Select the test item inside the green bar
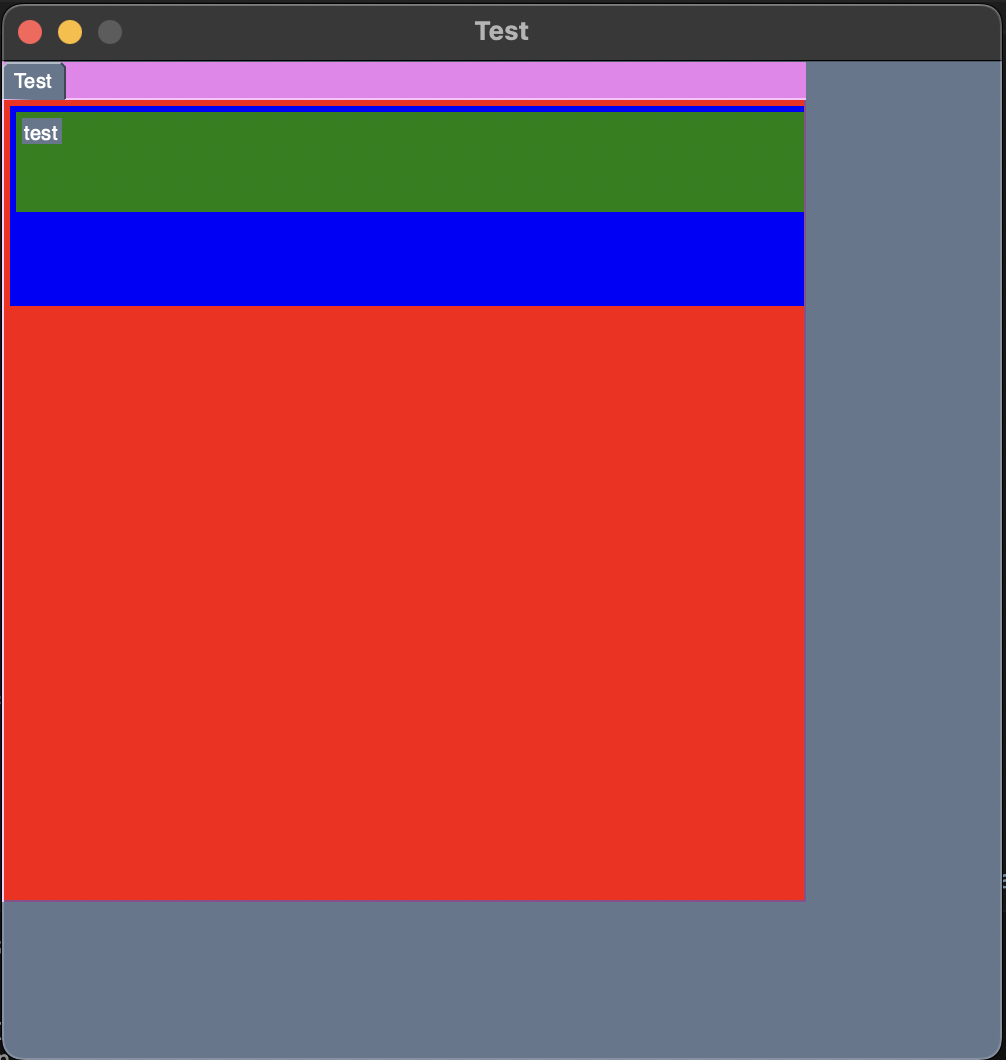Screen dimensions: 1006x1060 41,131
